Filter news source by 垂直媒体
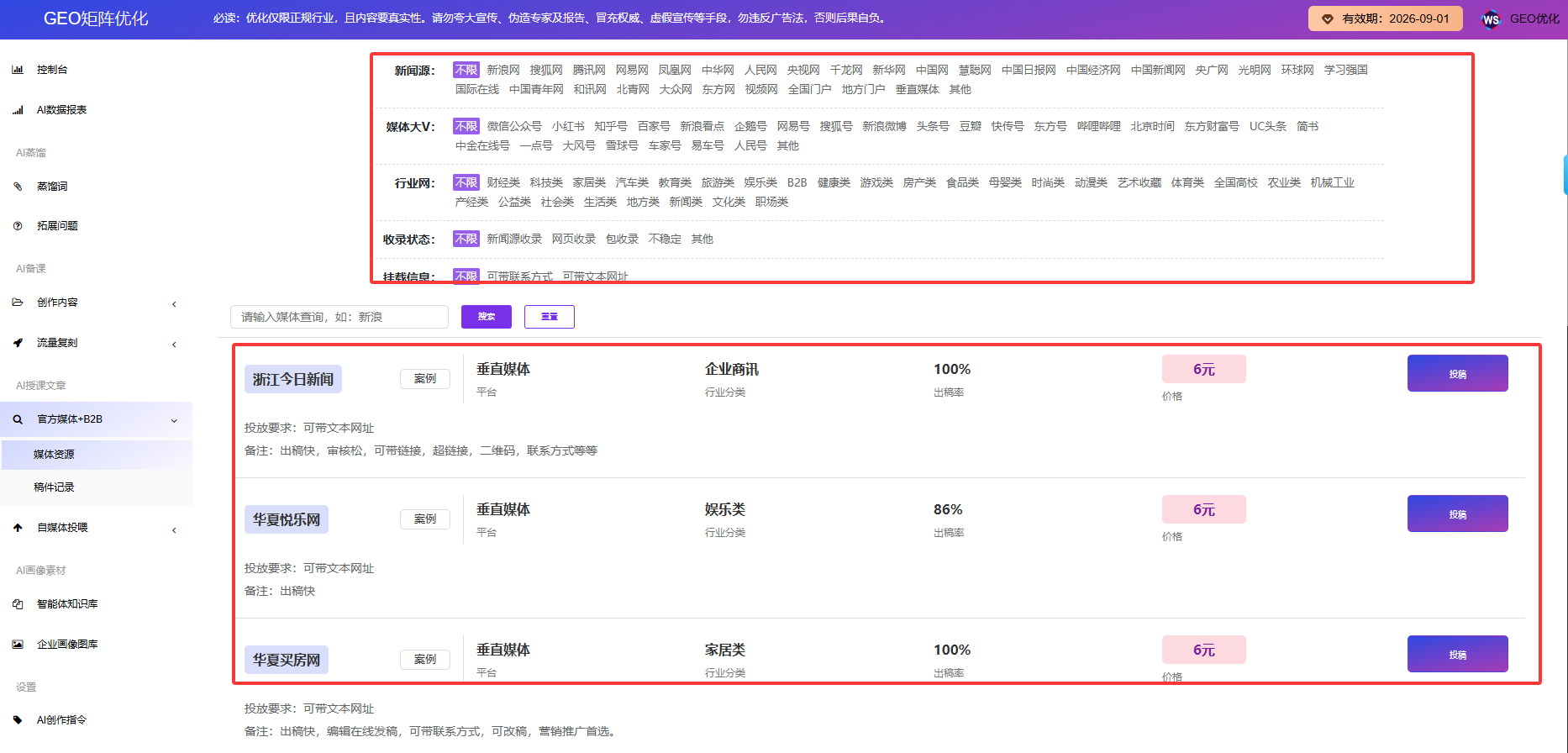The height and width of the screenshot is (753, 1568). pos(917,89)
